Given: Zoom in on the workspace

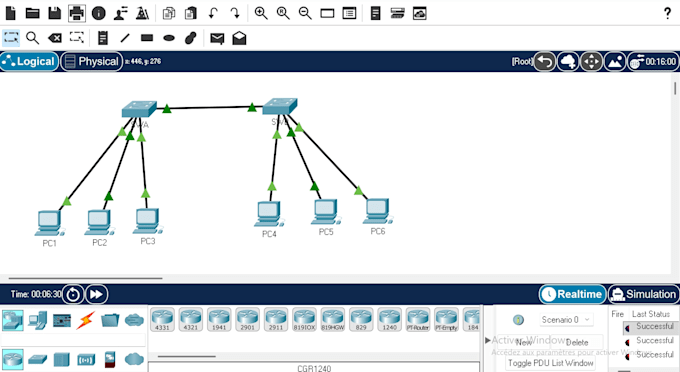Looking at the screenshot, I should 261,13.
